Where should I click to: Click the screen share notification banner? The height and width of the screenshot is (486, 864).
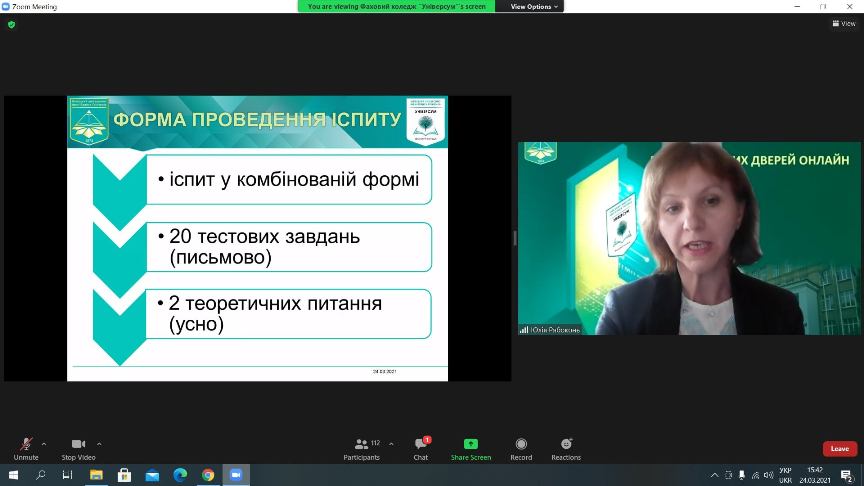(396, 7)
